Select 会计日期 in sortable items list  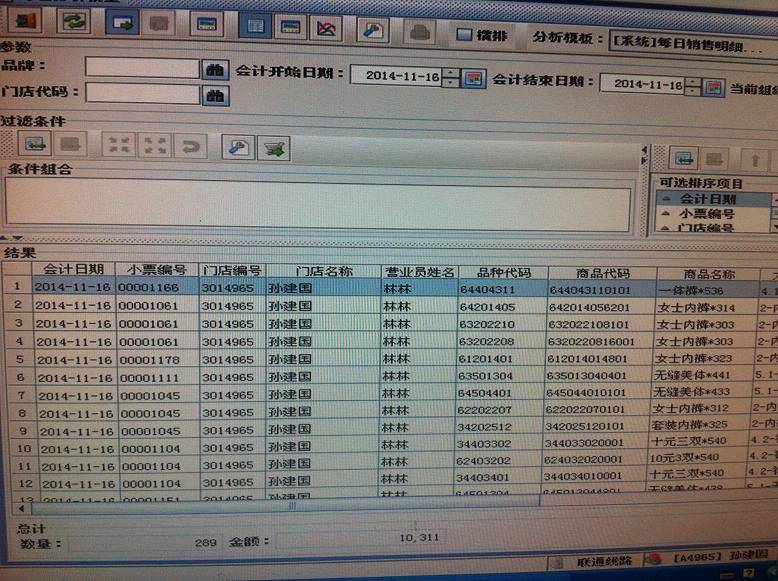click(707, 199)
